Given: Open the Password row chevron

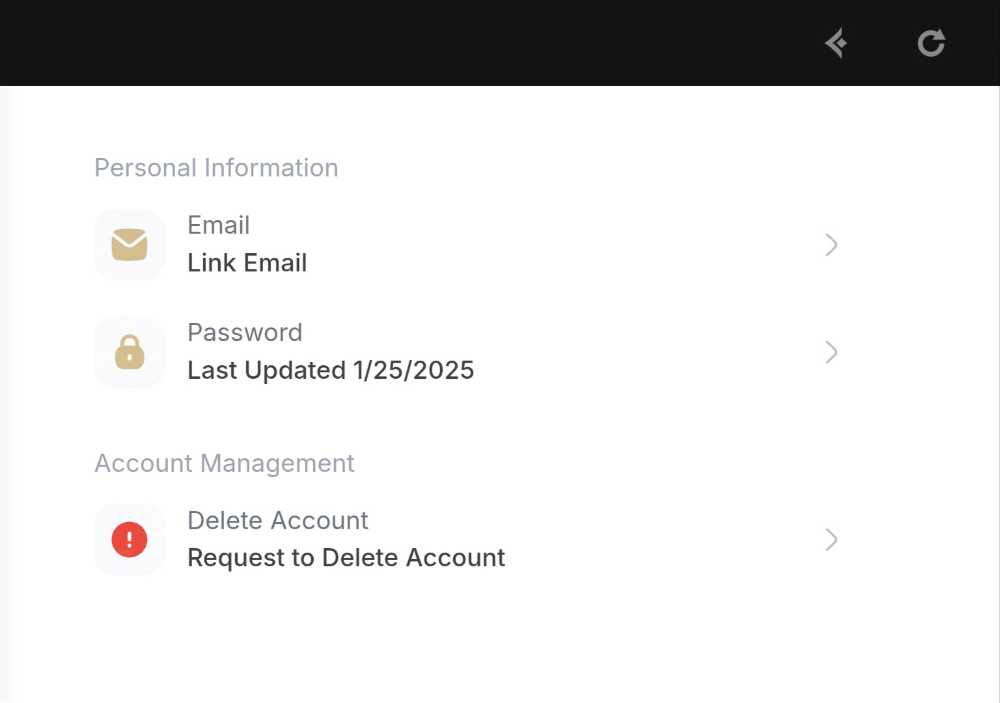Looking at the screenshot, I should [831, 352].
